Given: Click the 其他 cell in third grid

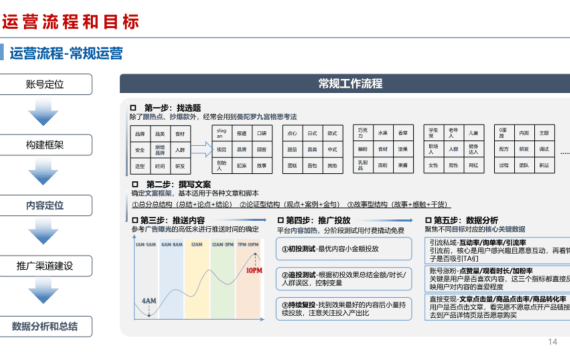Looking at the screenshot, I should pyautogui.click(x=332, y=165).
